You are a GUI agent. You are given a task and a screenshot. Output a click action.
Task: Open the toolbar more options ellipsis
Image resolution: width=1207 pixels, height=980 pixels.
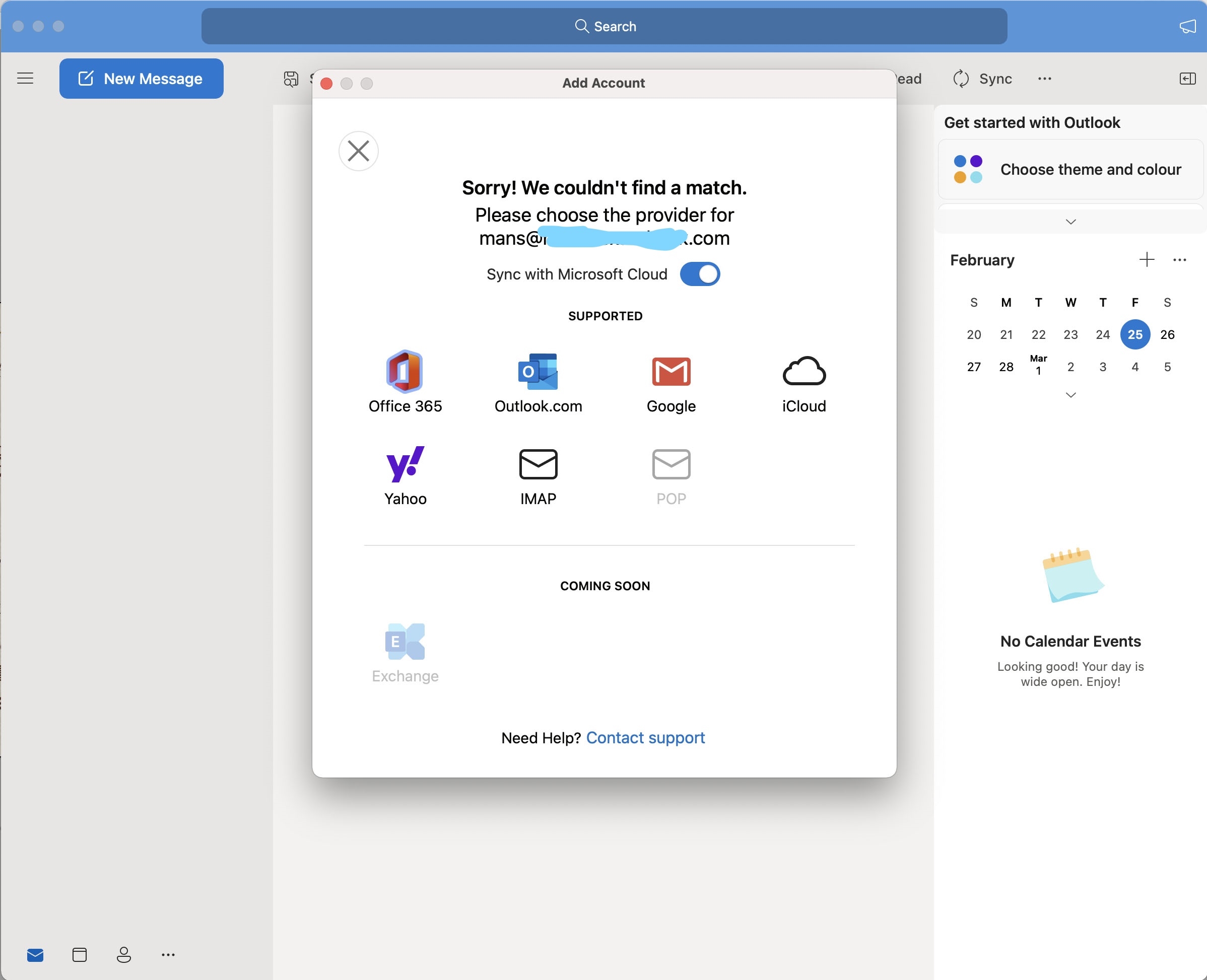pos(1044,79)
